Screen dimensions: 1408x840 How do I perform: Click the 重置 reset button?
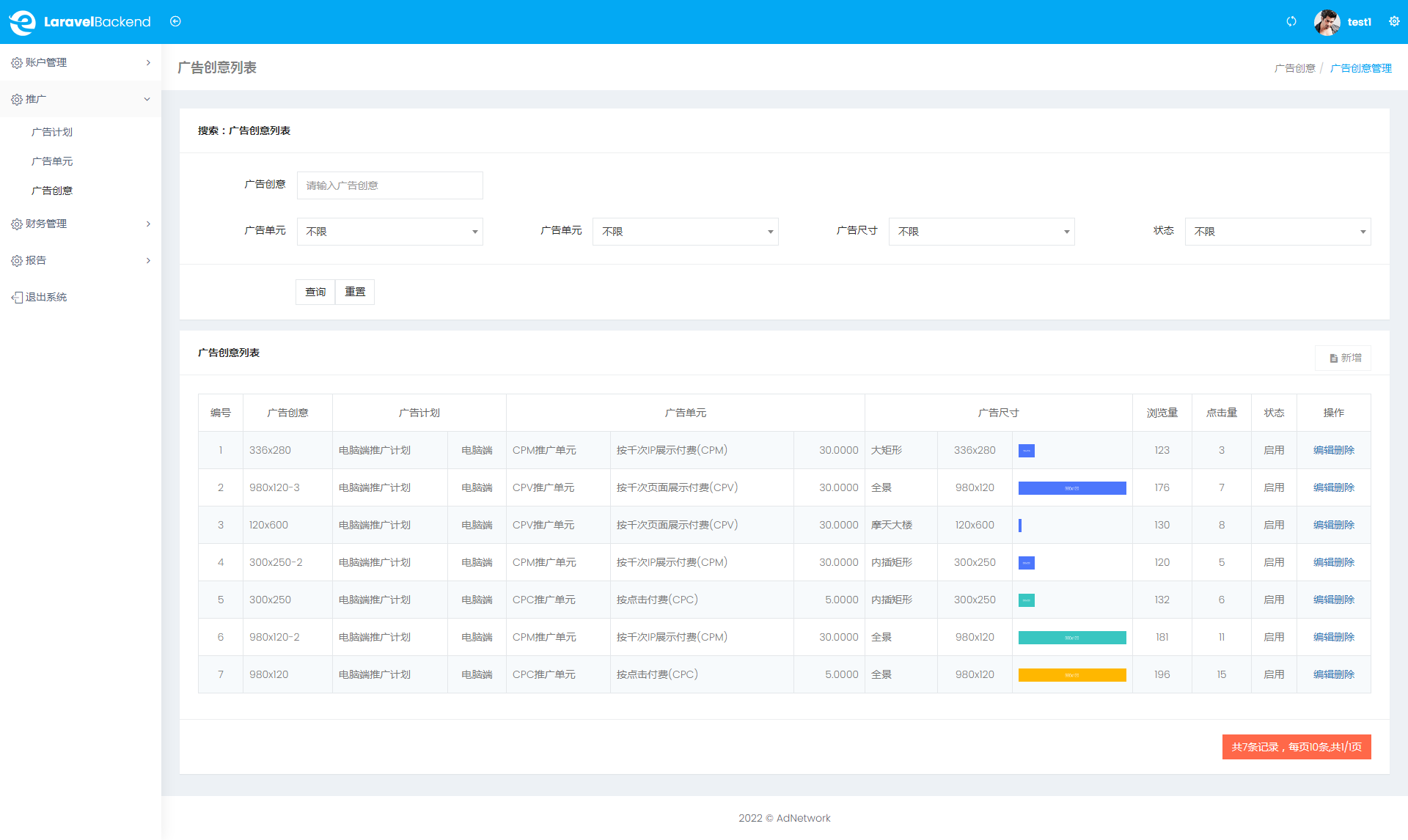[x=355, y=292]
